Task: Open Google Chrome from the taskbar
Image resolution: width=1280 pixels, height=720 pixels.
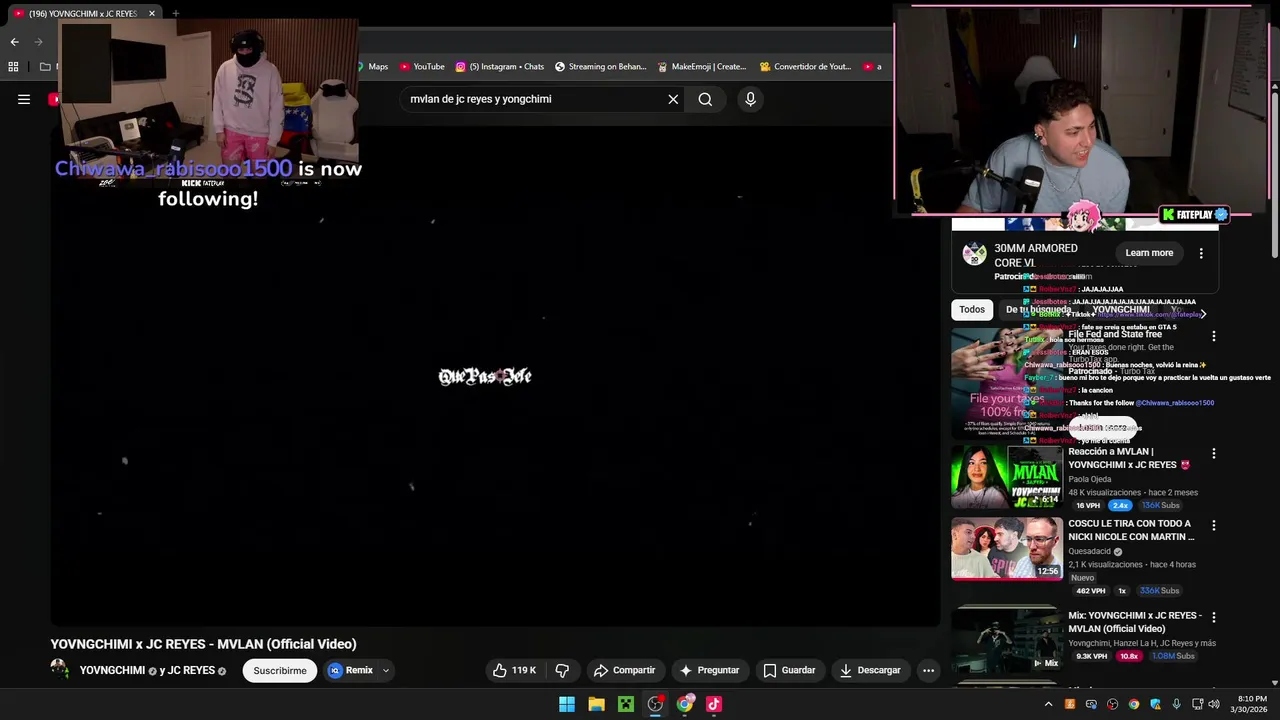Action: pos(684,704)
